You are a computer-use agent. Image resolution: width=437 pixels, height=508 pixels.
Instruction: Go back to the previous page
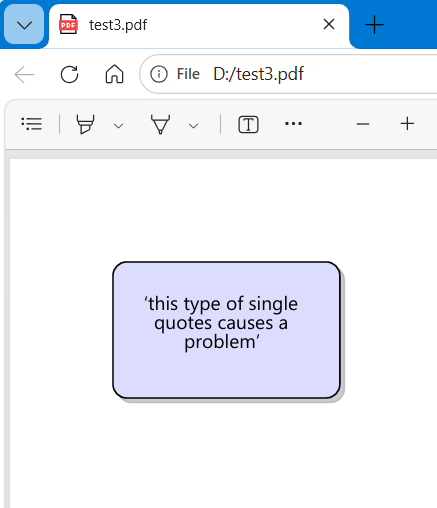pyautogui.click(x=24, y=74)
